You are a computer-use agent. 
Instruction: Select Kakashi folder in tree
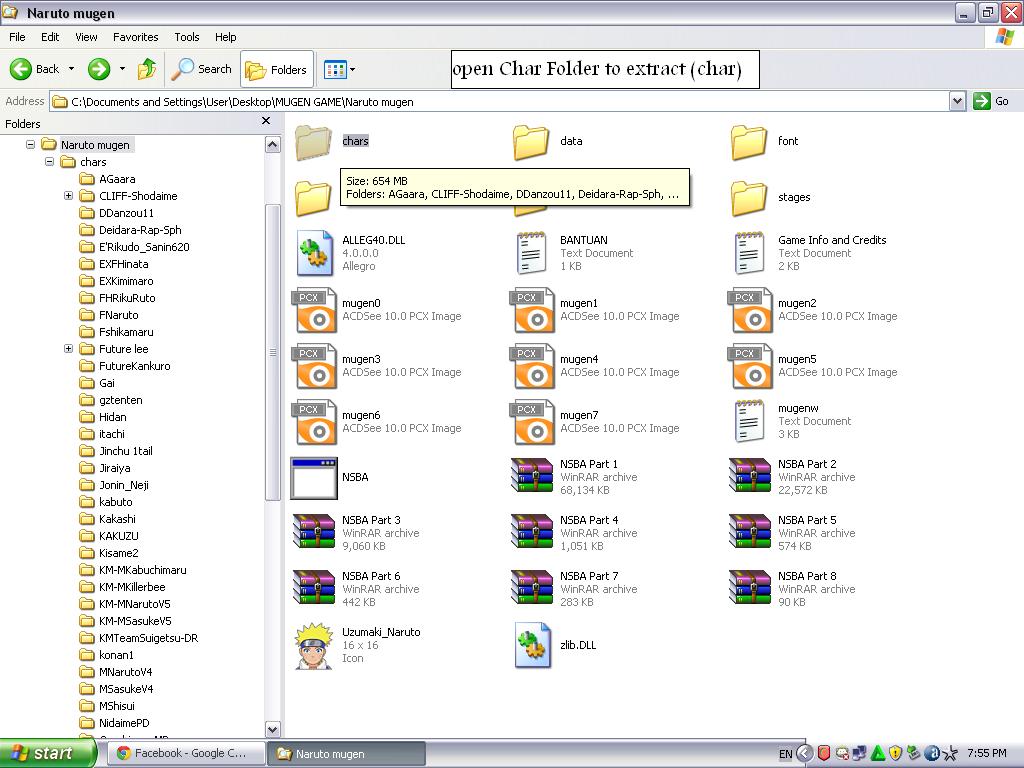coord(117,519)
